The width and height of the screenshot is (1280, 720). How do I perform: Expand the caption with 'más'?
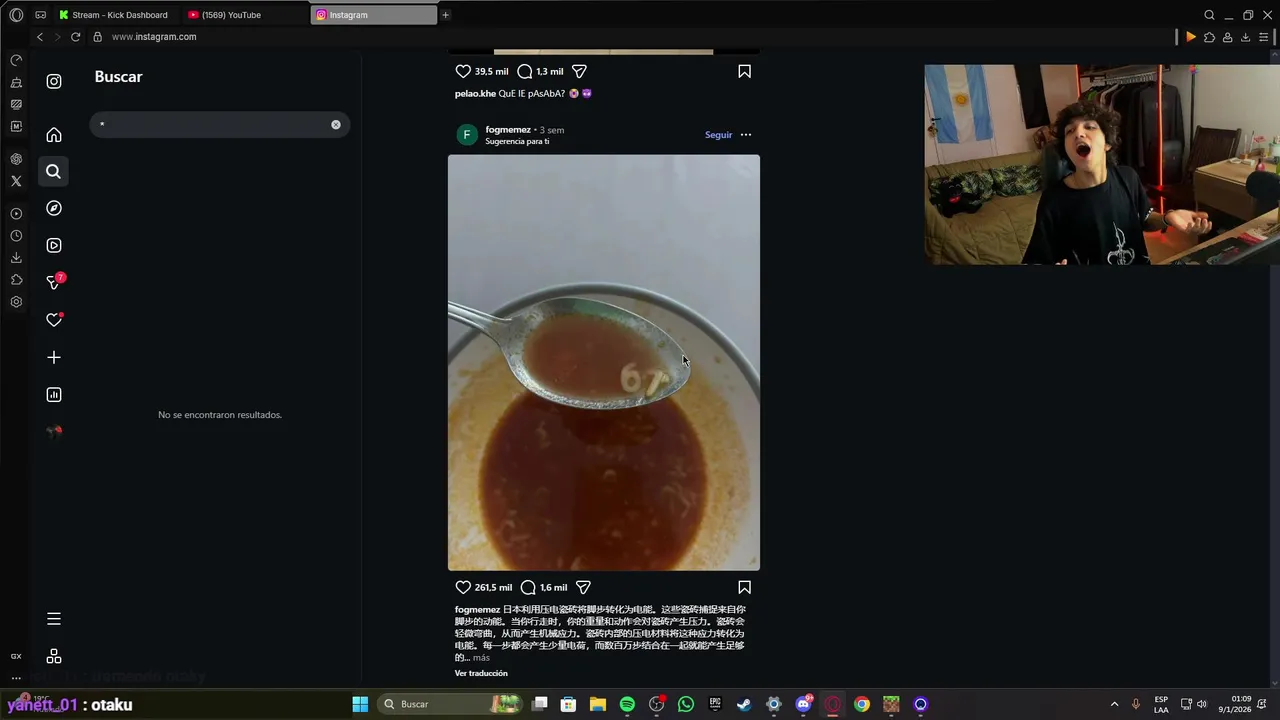pos(481,658)
